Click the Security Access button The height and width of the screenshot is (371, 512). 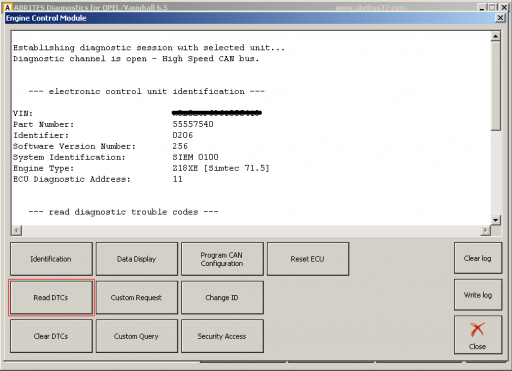click(222, 336)
